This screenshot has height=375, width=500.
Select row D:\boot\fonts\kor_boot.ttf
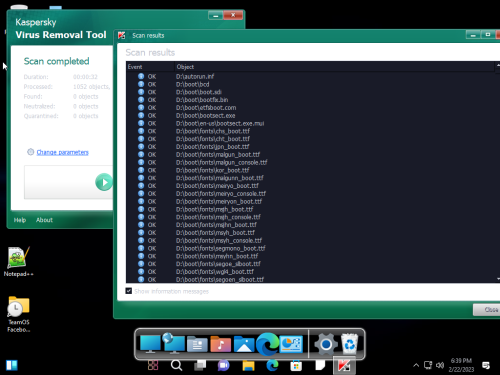tap(310, 170)
